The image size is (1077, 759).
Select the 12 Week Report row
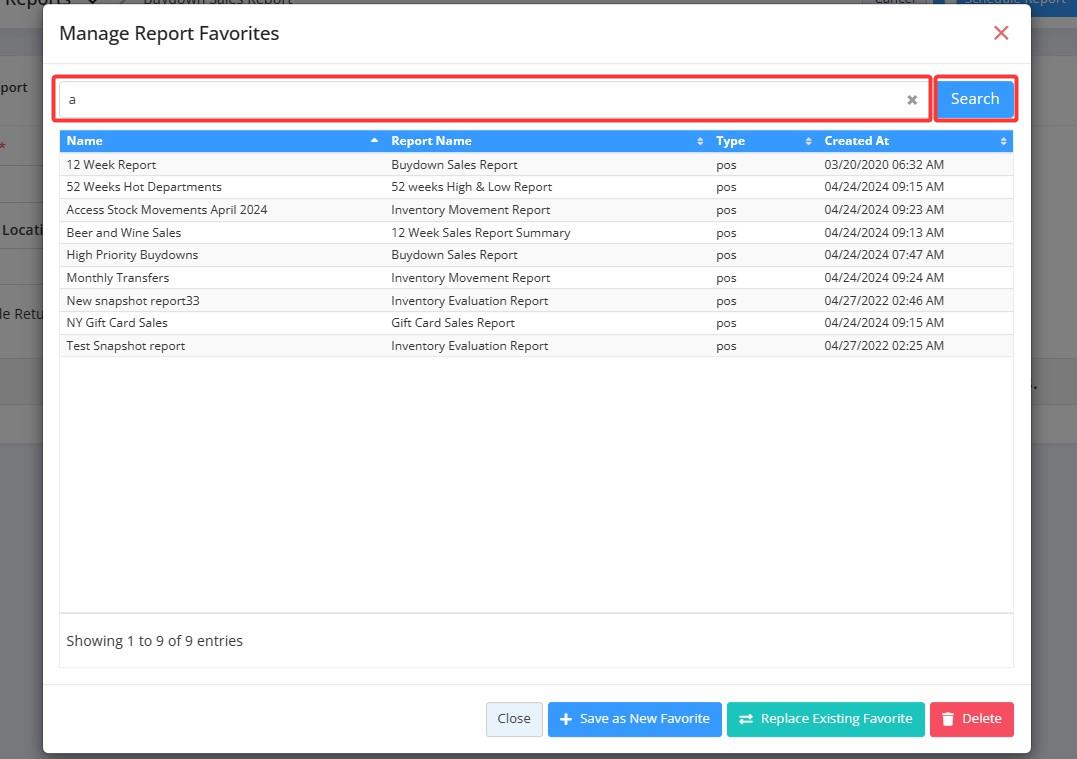(111, 165)
